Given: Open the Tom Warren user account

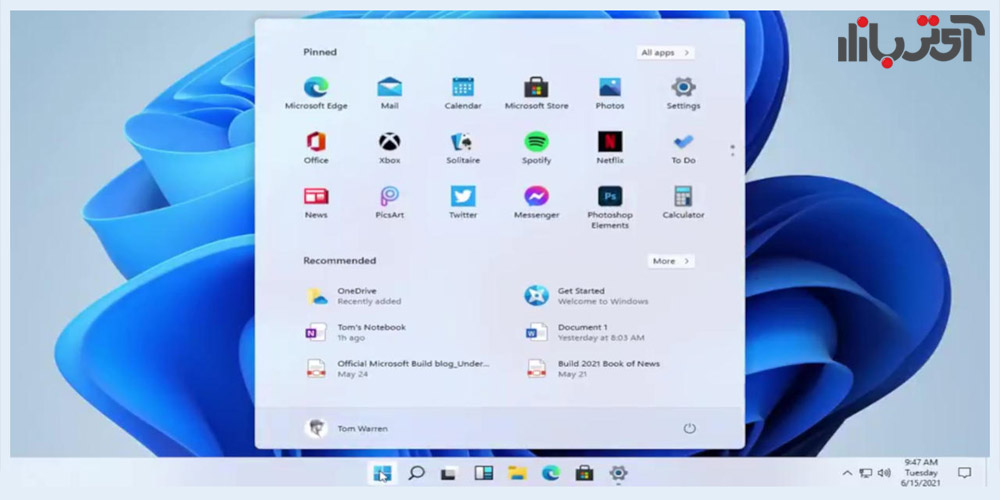Looking at the screenshot, I should (x=347, y=429).
